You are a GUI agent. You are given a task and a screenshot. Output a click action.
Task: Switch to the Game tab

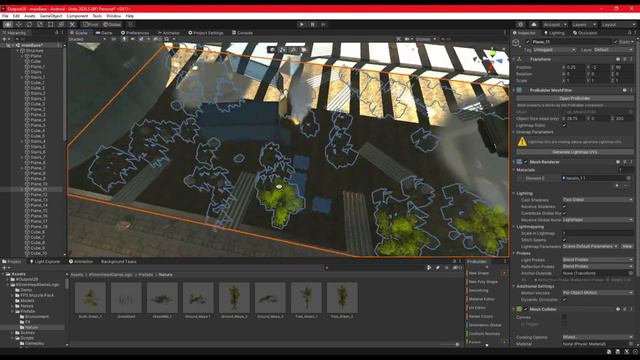tap(104, 33)
